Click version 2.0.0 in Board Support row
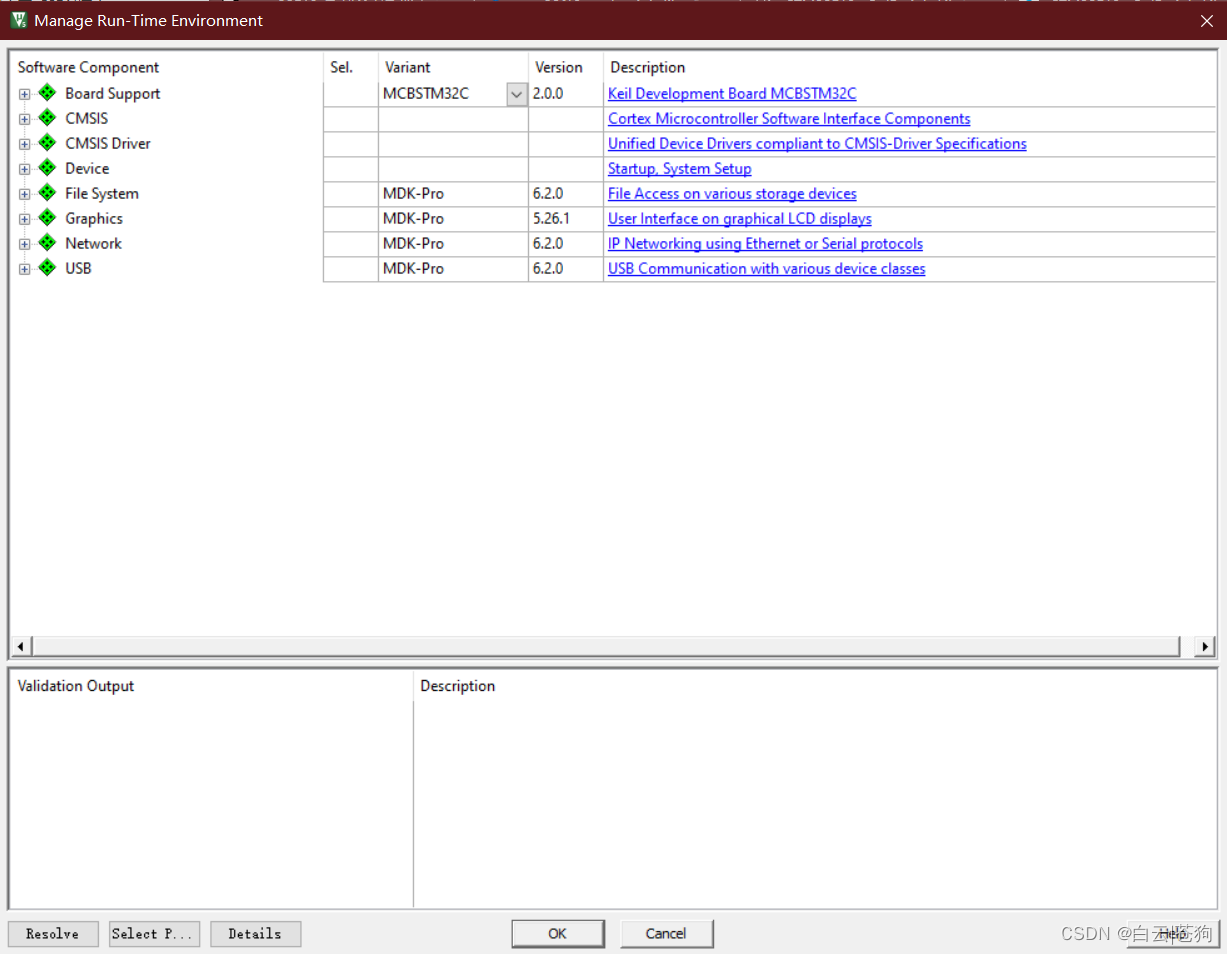Screen dimensions: 1227x954 [548, 94]
